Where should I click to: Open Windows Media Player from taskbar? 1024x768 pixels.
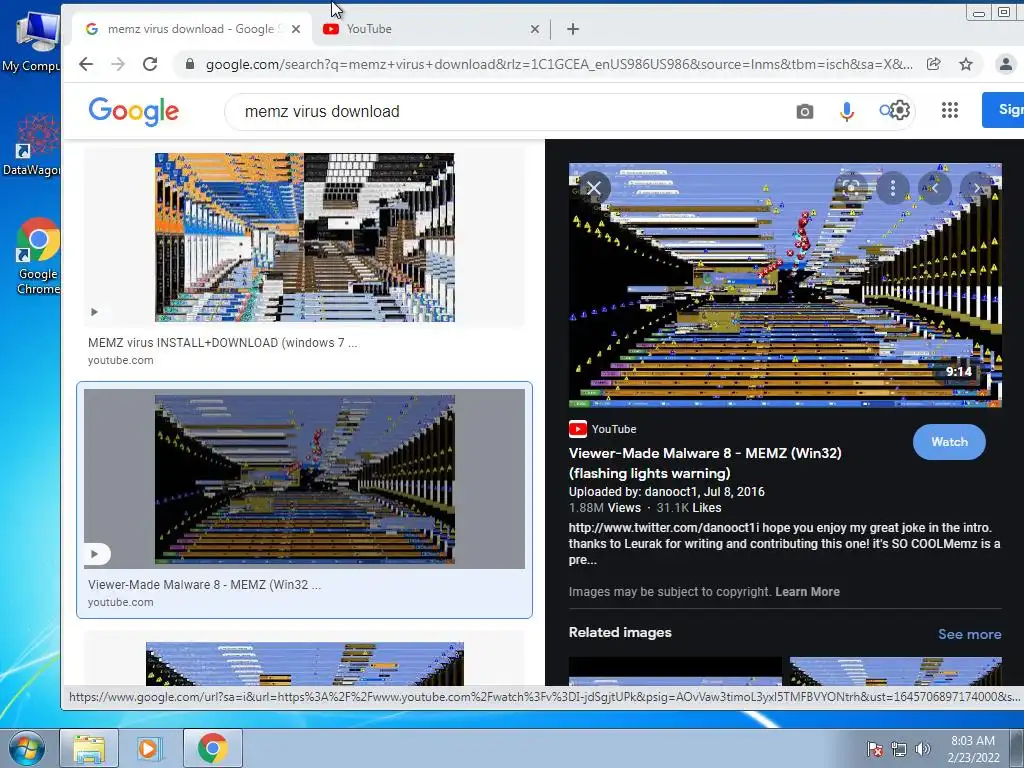(149, 748)
